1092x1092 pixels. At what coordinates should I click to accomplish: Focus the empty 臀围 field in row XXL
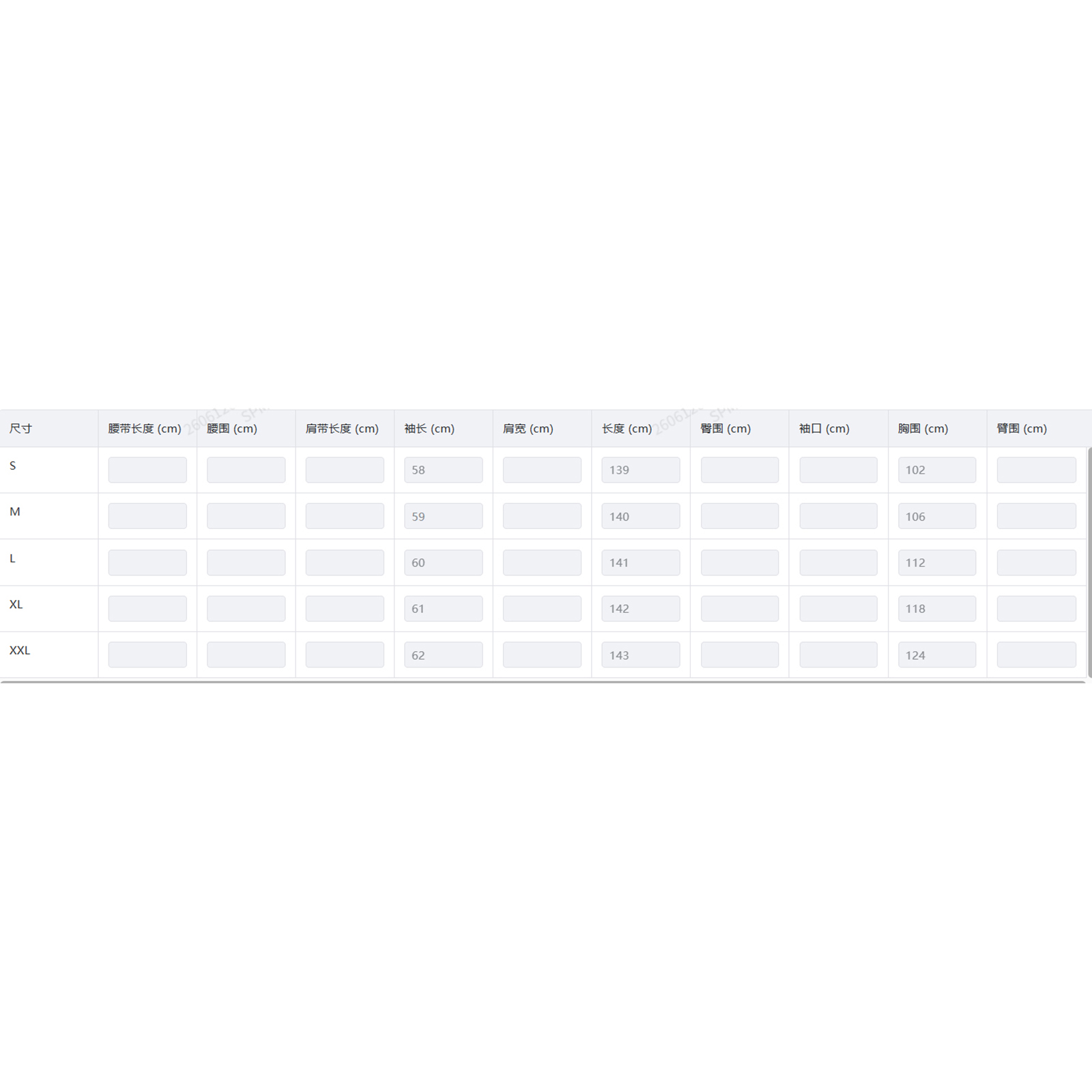[x=739, y=655]
